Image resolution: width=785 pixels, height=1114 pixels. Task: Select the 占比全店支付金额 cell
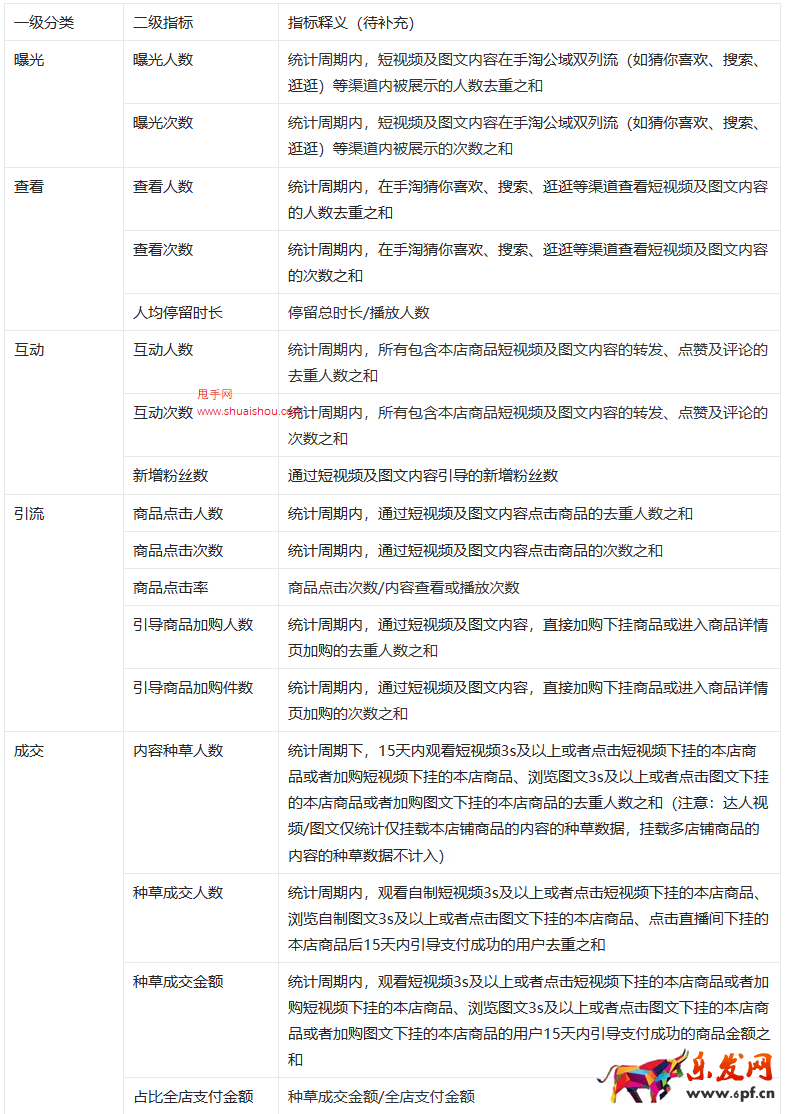tap(201, 1096)
